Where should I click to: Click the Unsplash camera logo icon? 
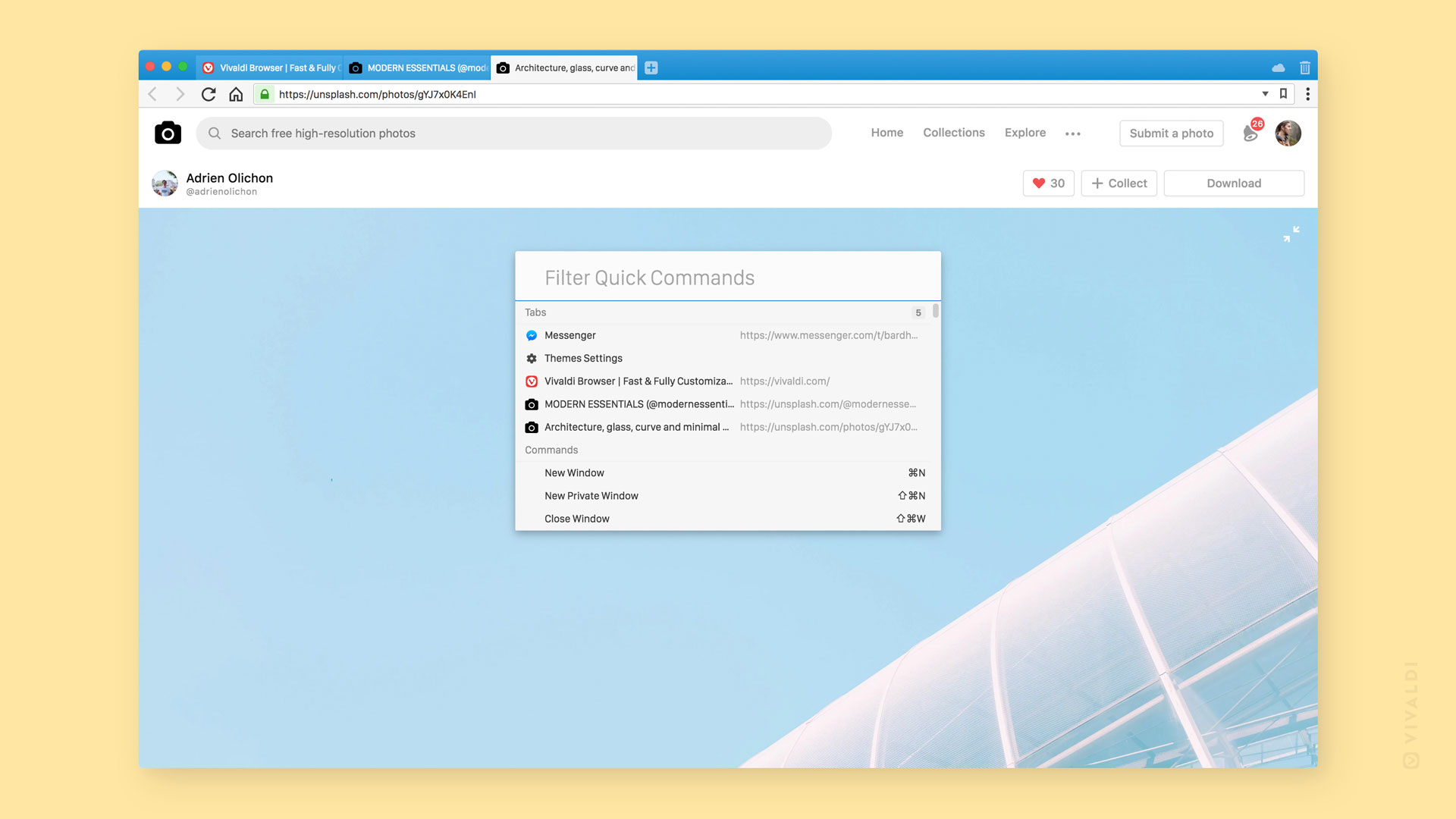point(167,132)
